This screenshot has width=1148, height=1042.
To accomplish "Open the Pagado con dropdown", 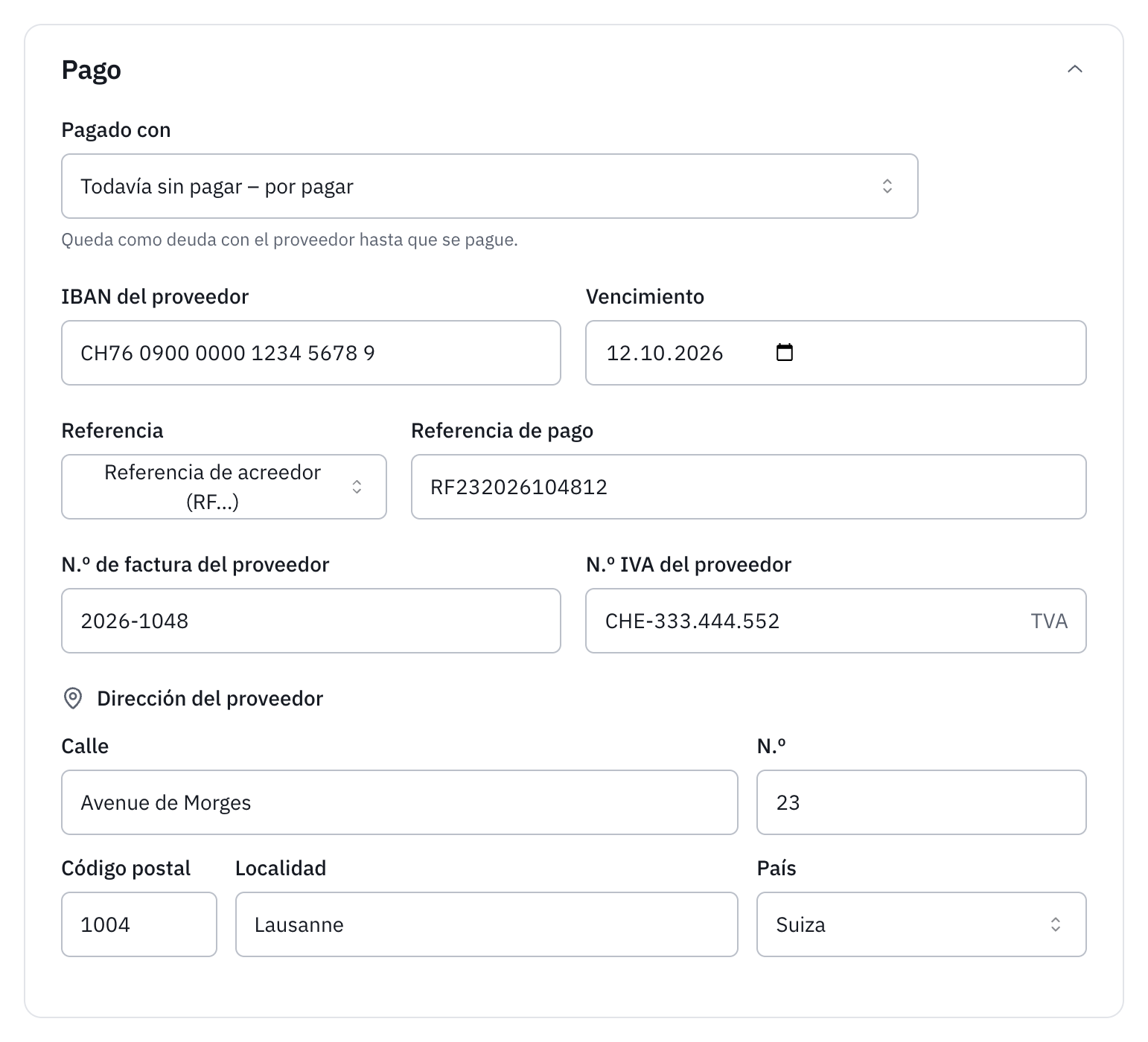I will [489, 186].
